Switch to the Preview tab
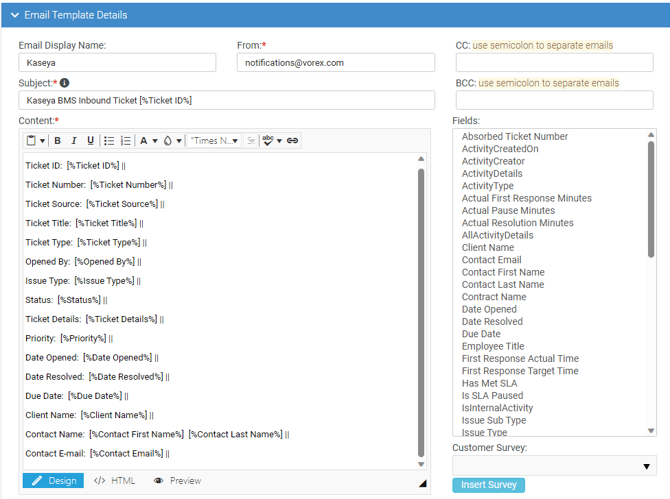The height and width of the screenshot is (499, 670). click(177, 481)
